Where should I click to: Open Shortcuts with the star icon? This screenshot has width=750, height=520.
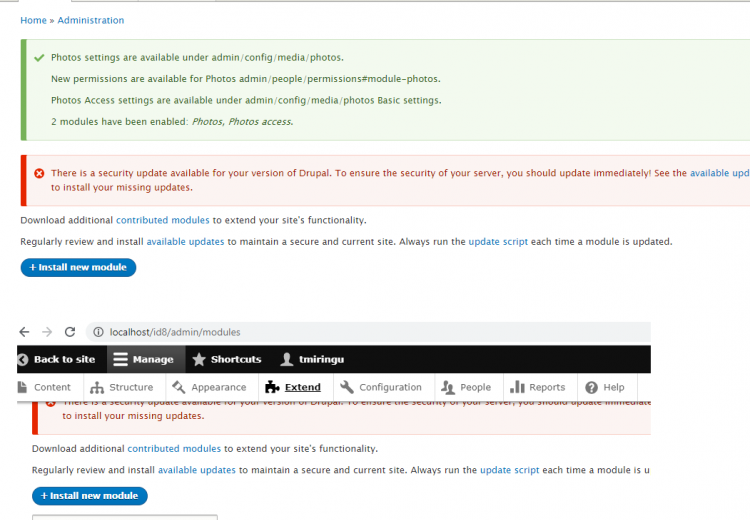pos(226,359)
